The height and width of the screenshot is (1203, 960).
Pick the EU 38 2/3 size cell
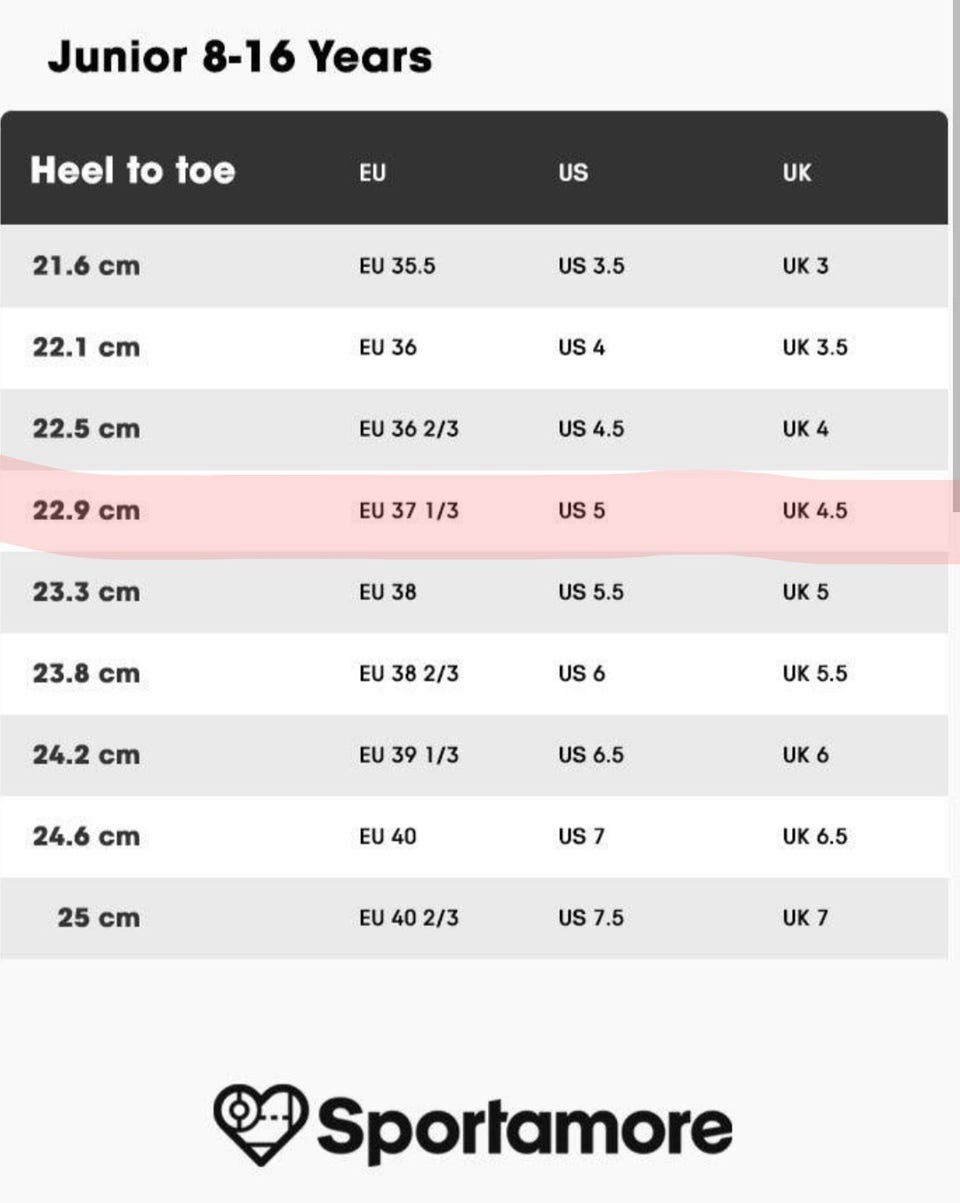tap(409, 674)
